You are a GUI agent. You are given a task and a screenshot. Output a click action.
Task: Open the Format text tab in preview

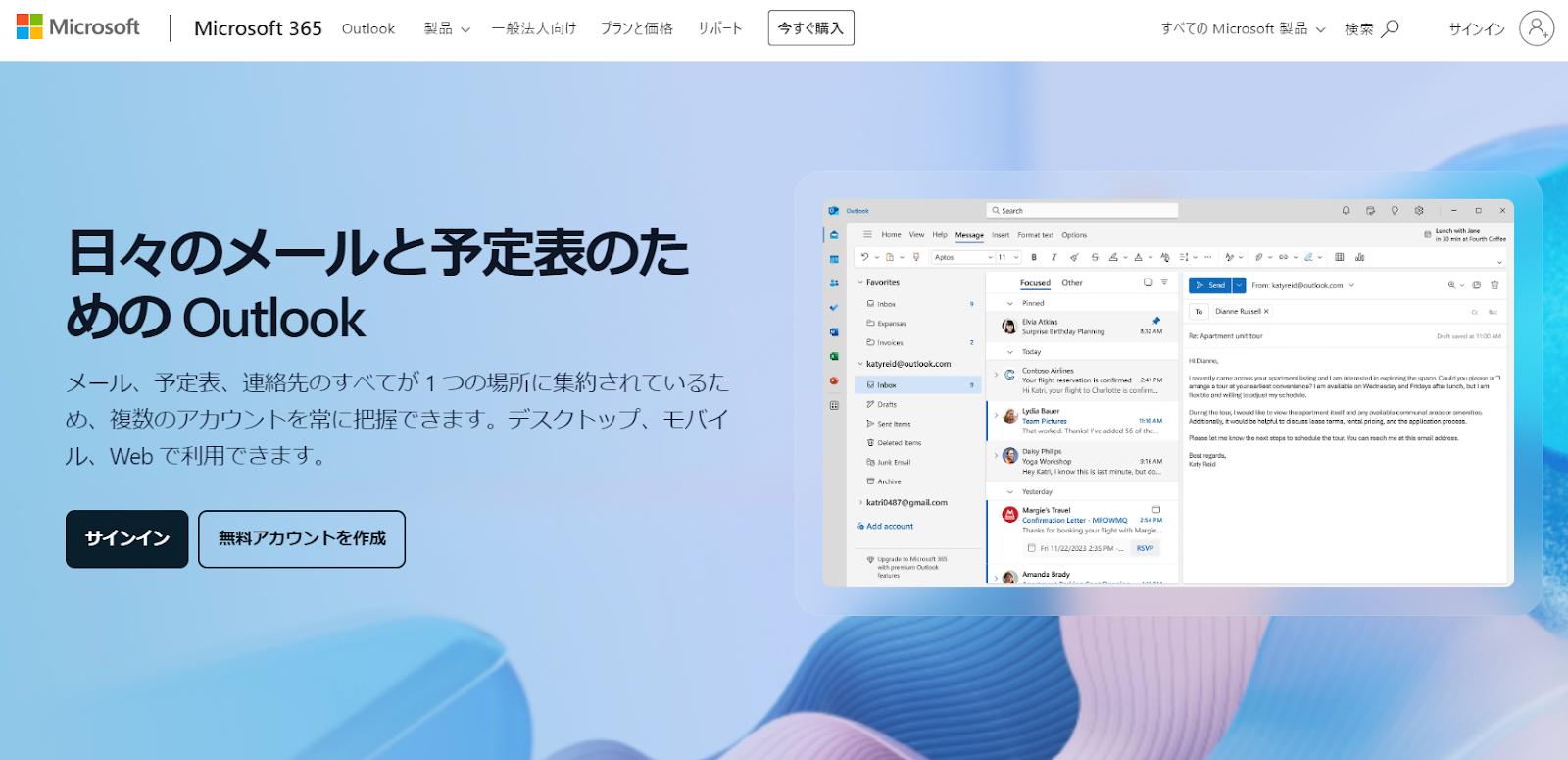click(1036, 235)
